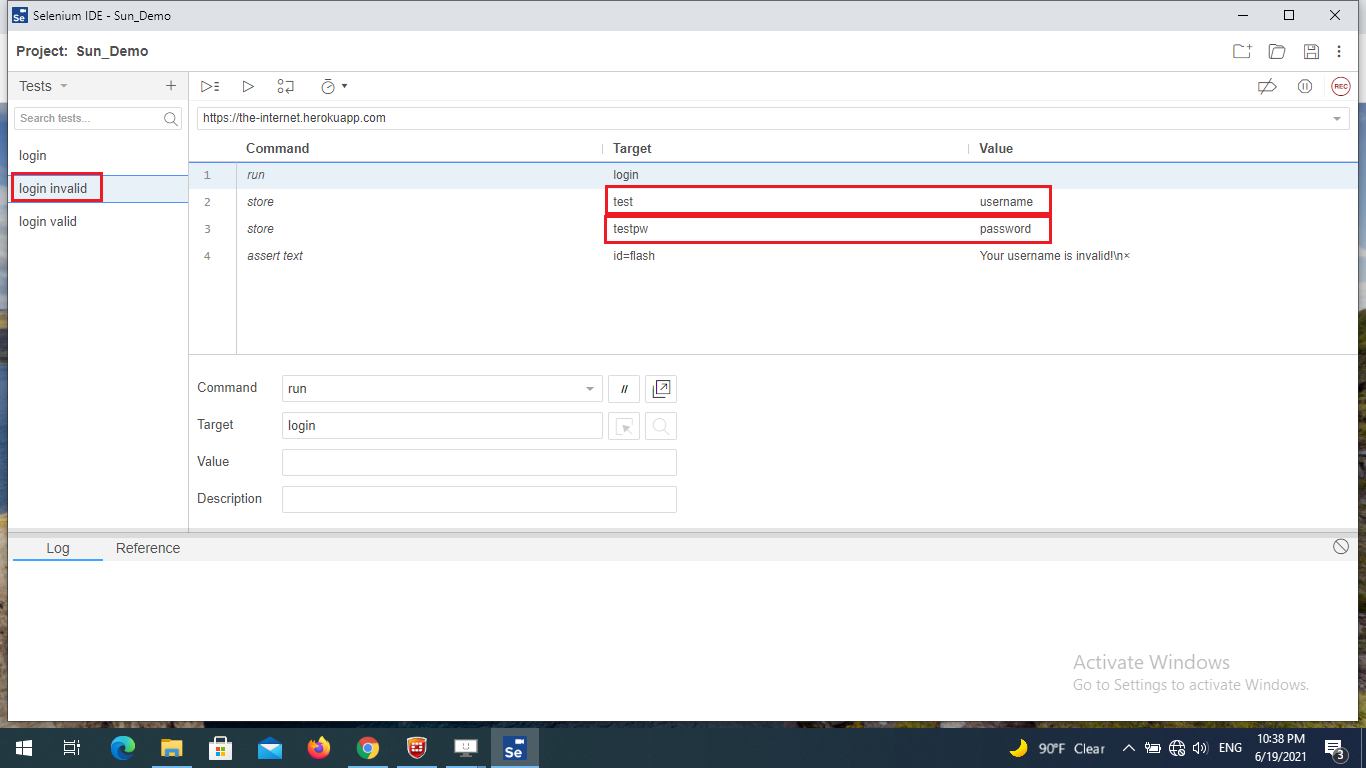Screen dimensions: 1366x768
Task: Open the notification center
Action: [1334, 748]
